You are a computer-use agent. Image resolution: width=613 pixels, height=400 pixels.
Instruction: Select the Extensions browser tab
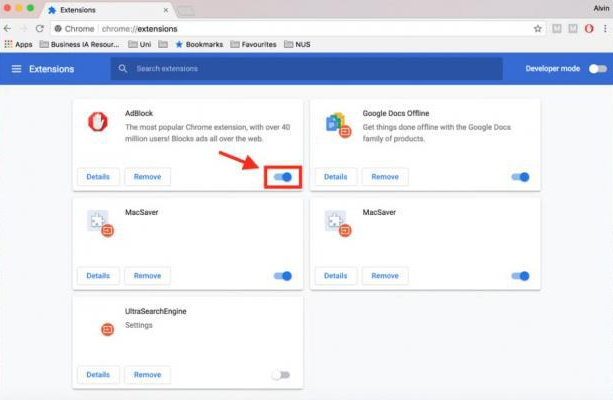tap(108, 10)
